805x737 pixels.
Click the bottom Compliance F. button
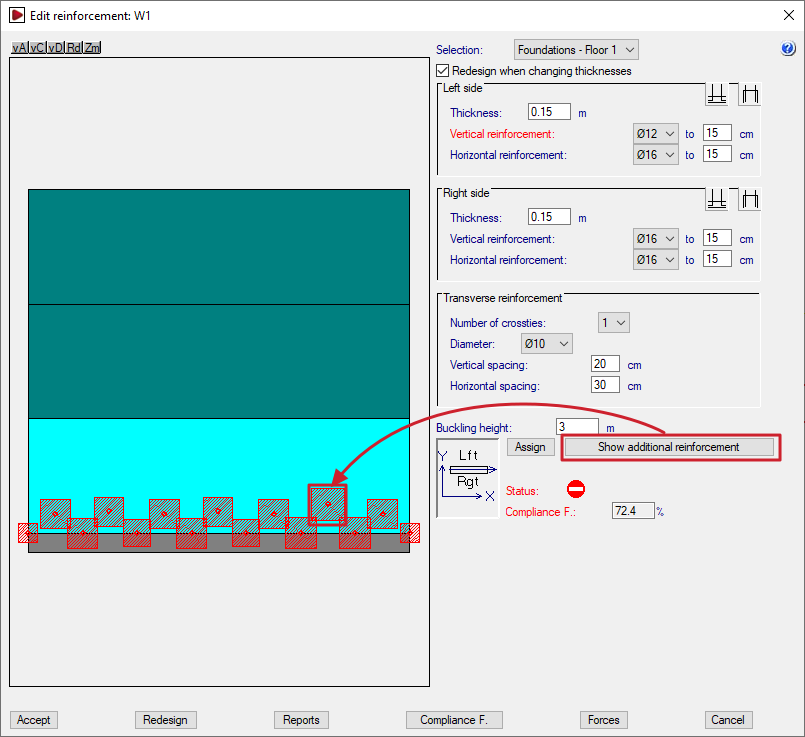454,720
